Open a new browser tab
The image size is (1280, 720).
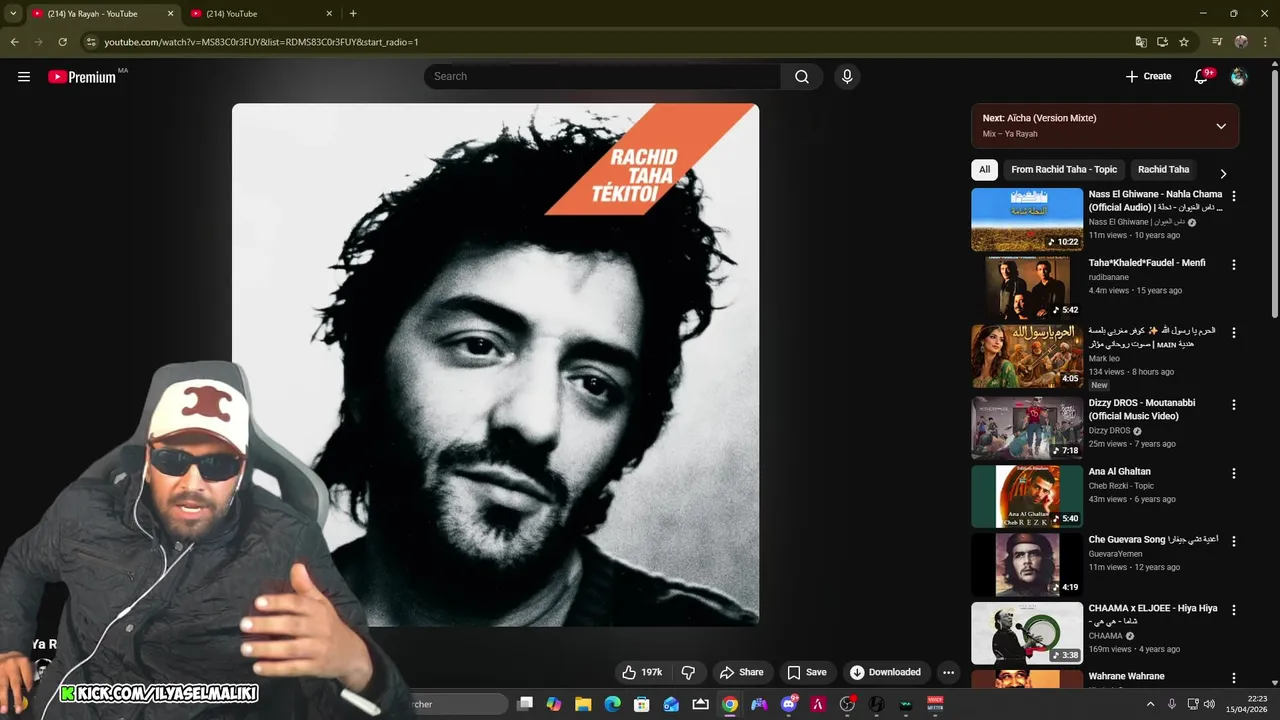353,13
